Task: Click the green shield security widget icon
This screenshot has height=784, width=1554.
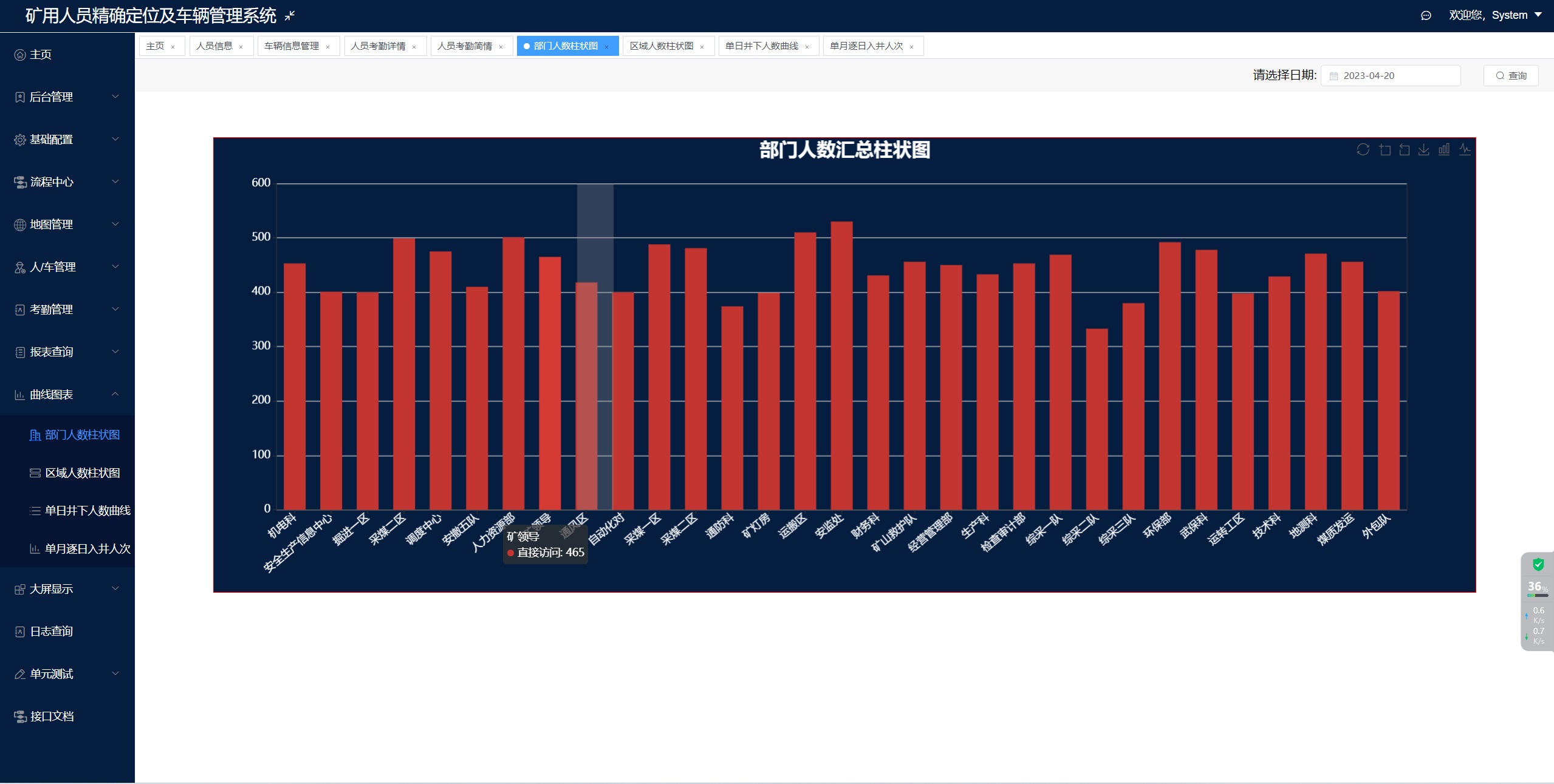Action: tap(1538, 565)
